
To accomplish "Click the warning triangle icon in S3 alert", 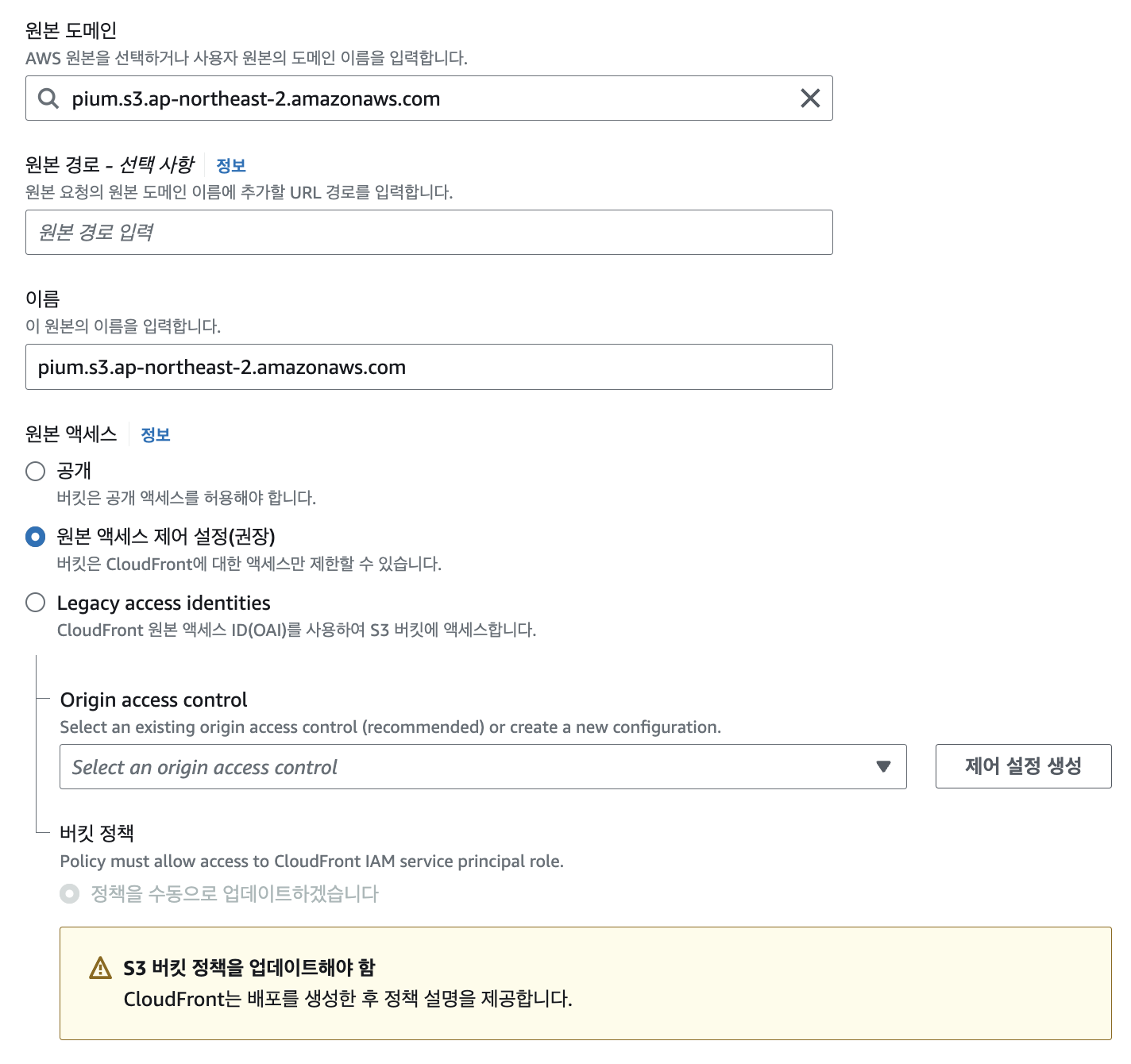I will [101, 968].
